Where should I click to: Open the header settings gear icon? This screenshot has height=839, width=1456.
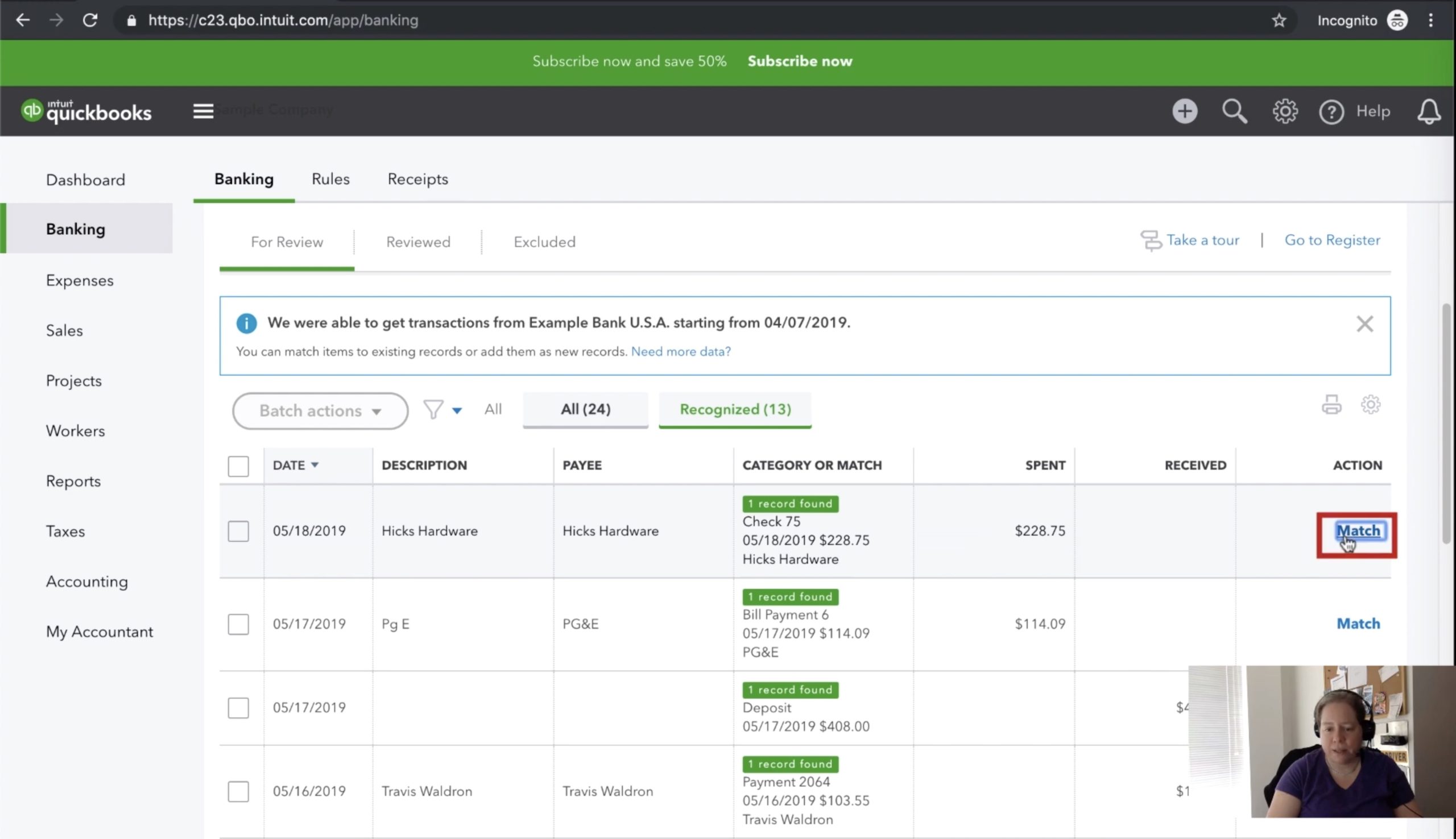[1285, 111]
